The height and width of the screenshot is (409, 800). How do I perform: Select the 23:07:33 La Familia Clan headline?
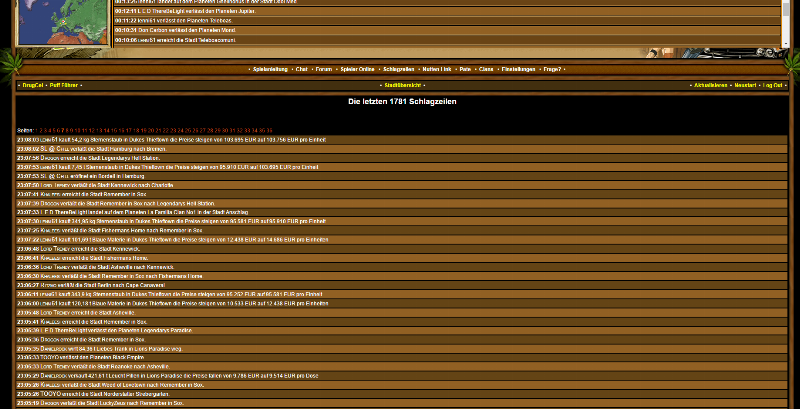pos(402,212)
